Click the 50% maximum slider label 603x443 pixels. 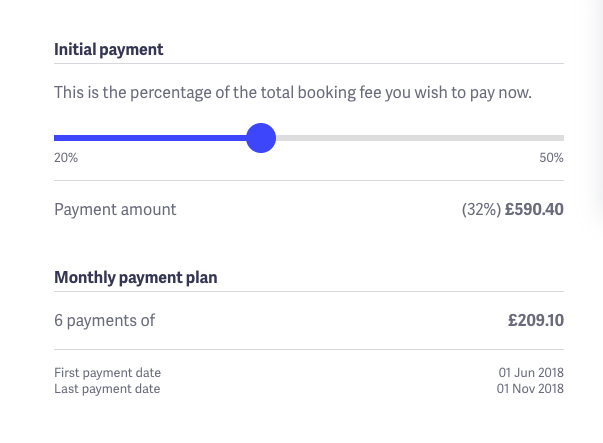click(551, 158)
